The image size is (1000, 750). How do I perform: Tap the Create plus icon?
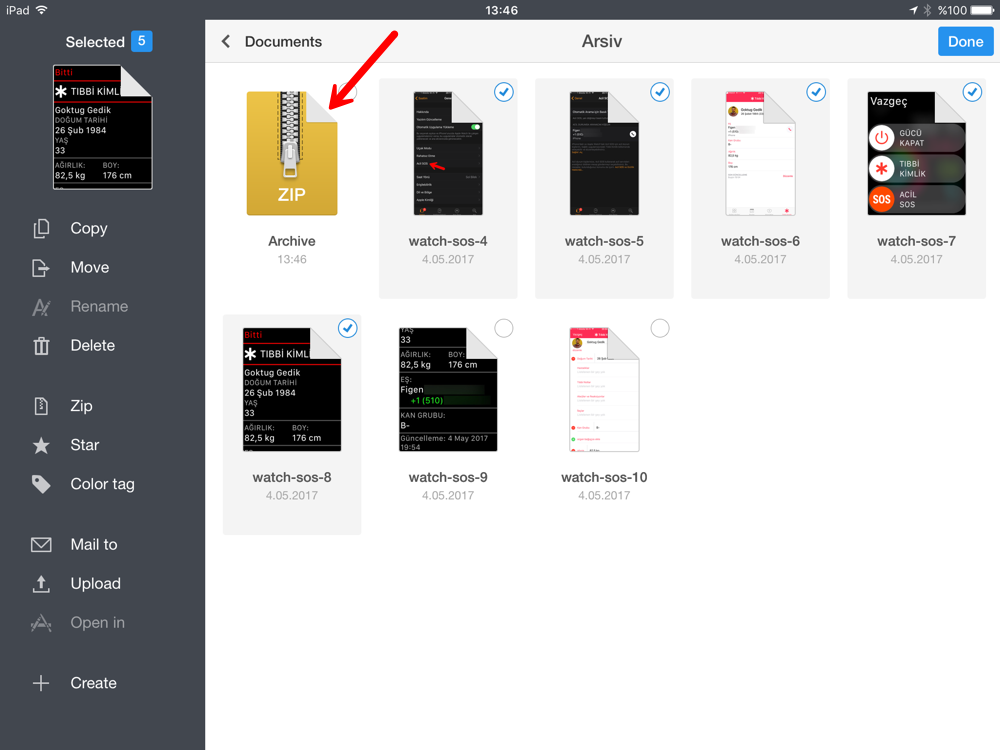[x=41, y=683]
